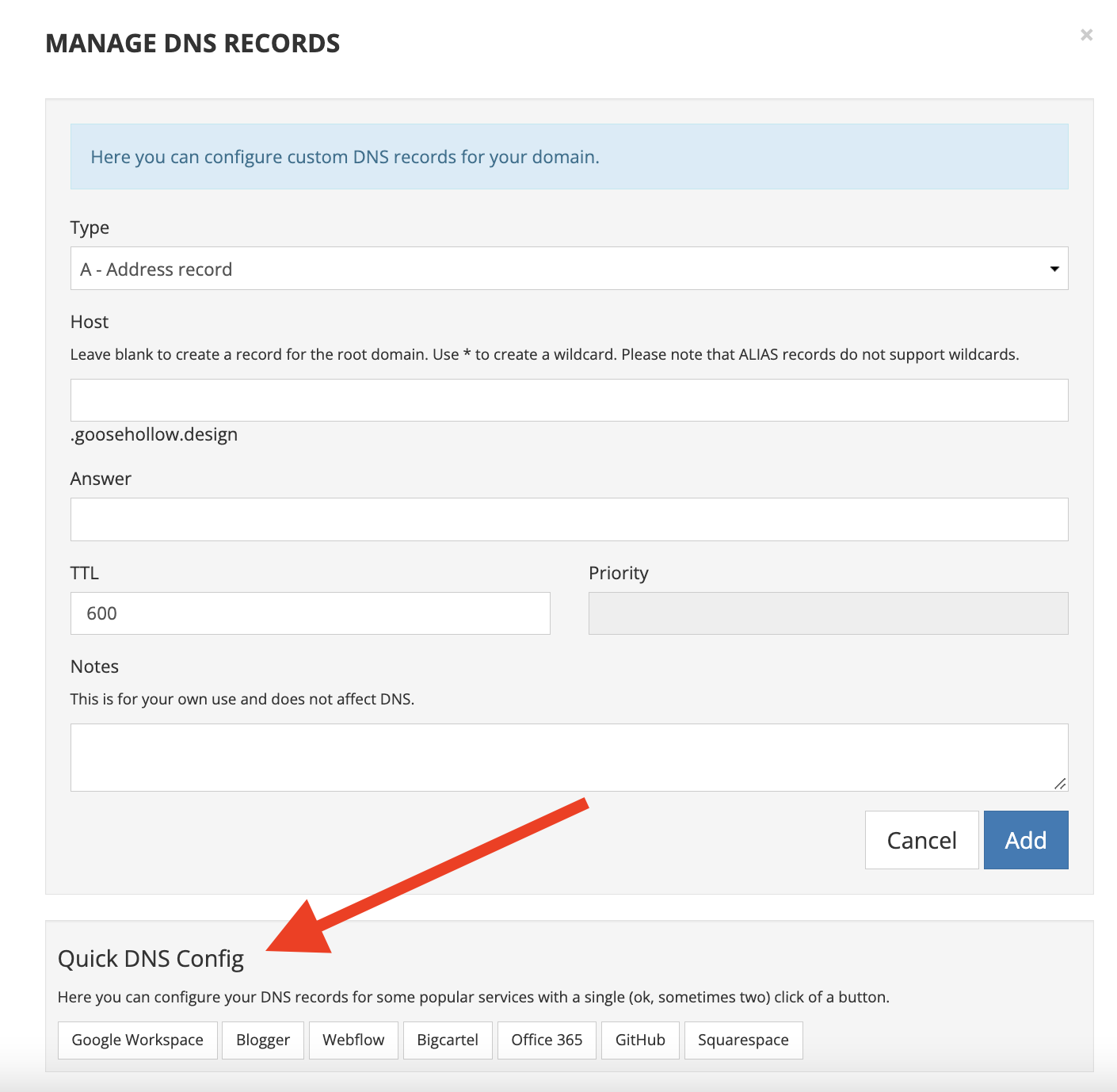Click the blue info banner about custom DNS records
Viewport: 1117px width, 1092px height.
569,156
